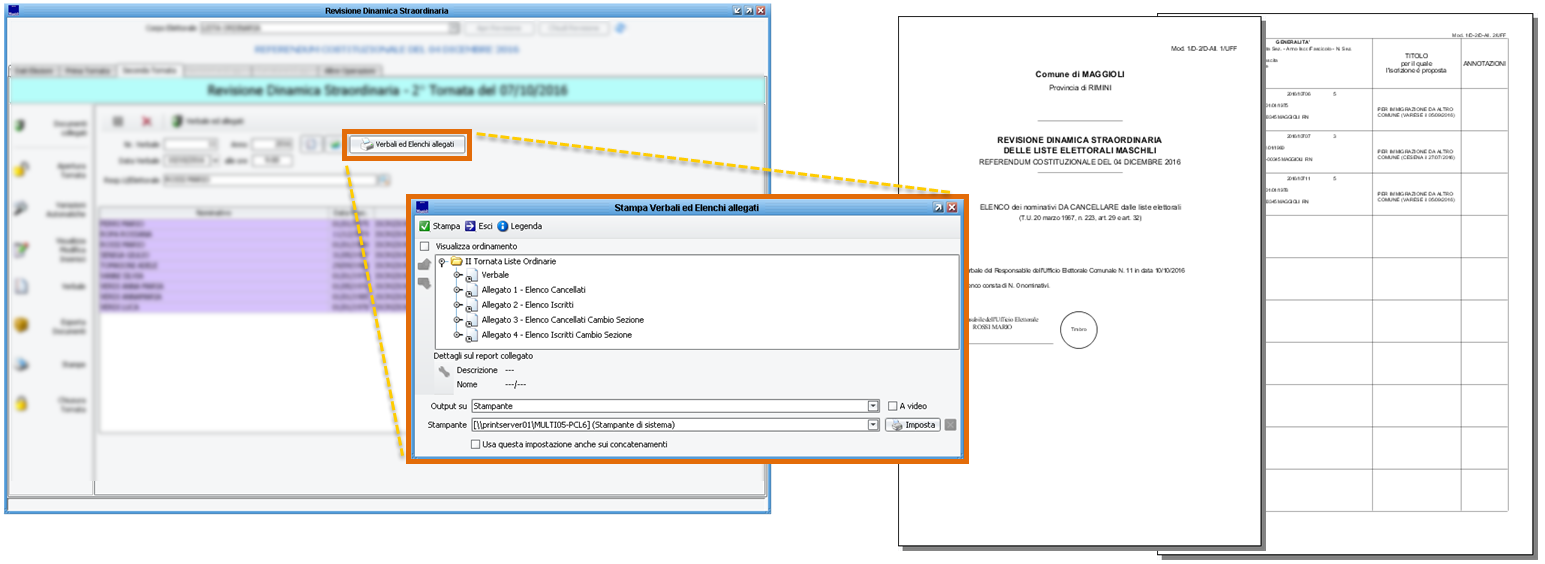Viewport: 1545px width, 564px height.
Task: Open the Output su dropdown
Action: tap(873, 406)
